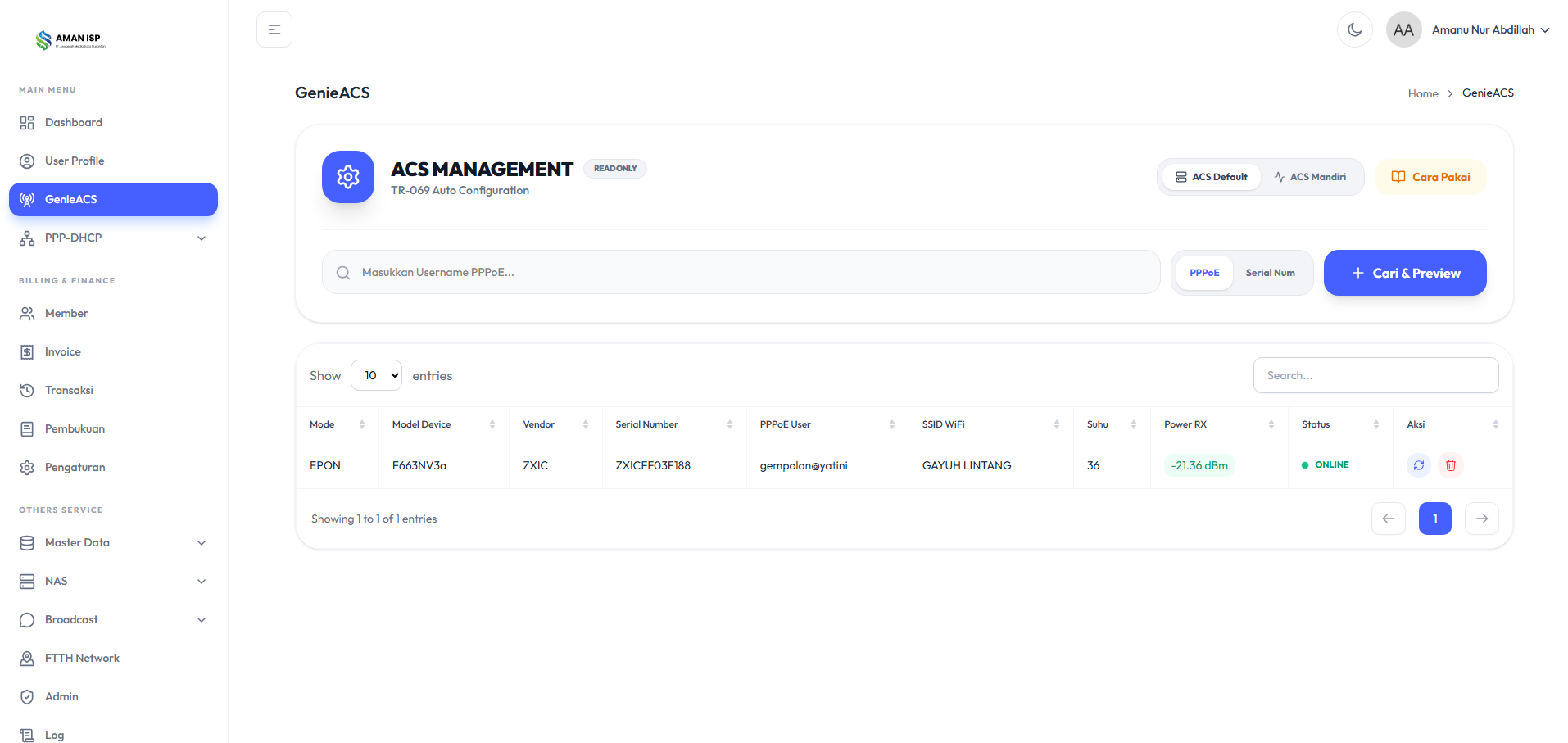1568x743 pixels.
Task: Open Dashboard from sidebar
Action: [113, 123]
